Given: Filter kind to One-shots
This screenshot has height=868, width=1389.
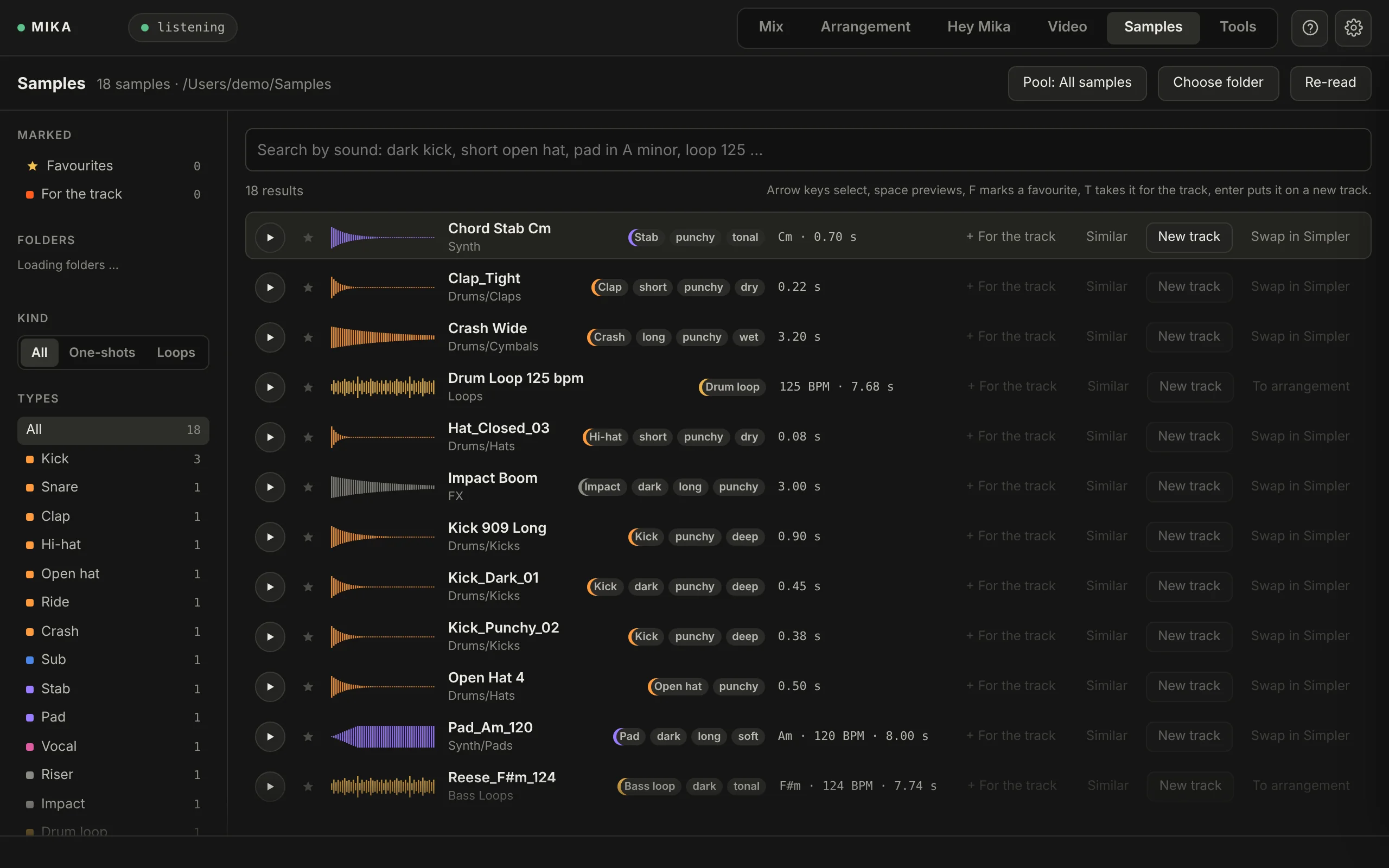Looking at the screenshot, I should (x=102, y=353).
